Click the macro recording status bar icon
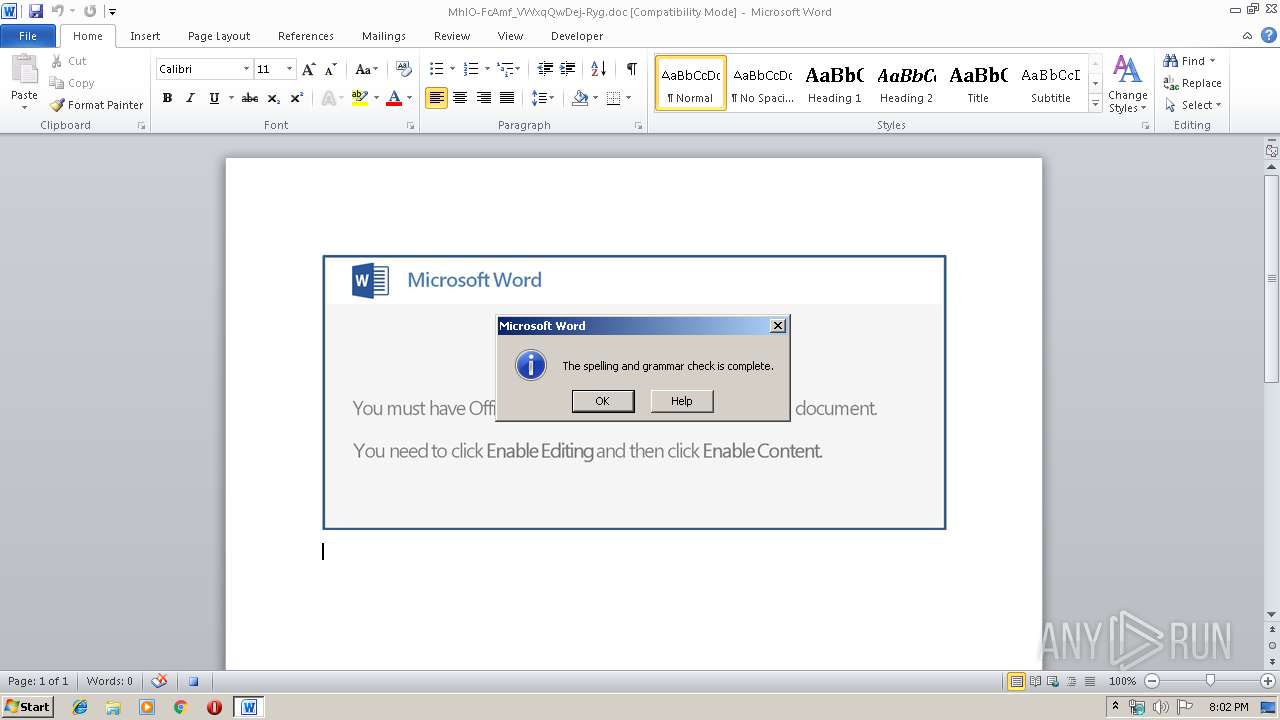 coord(194,681)
